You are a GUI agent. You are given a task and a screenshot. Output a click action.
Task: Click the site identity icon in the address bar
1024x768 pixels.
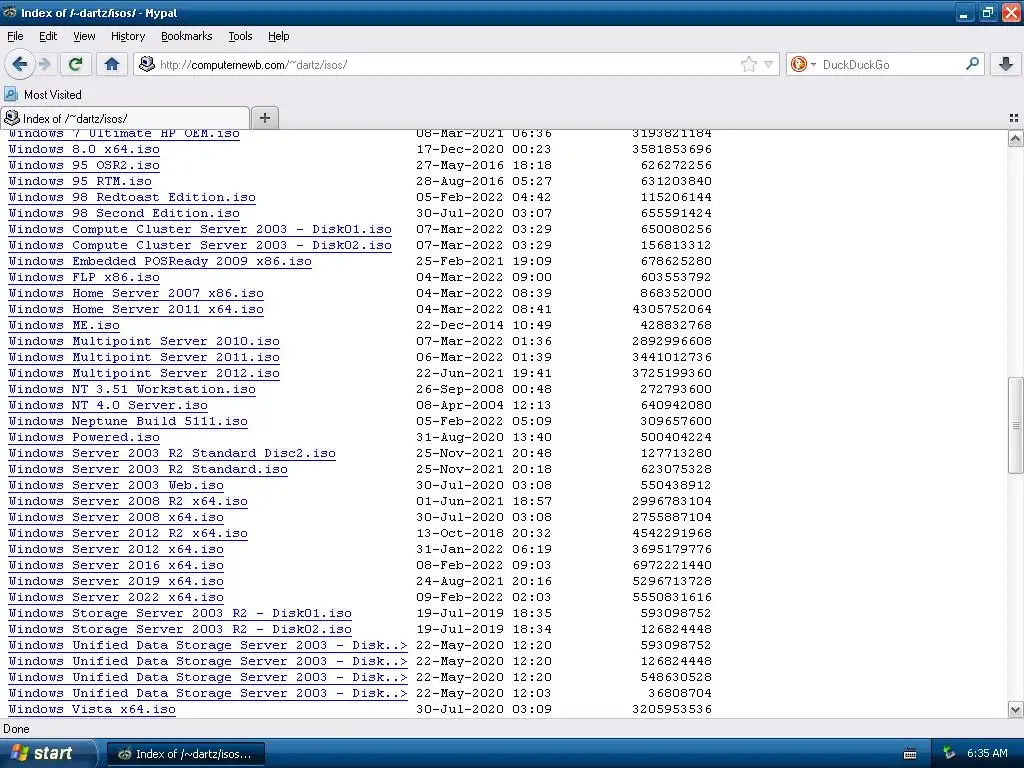147,64
